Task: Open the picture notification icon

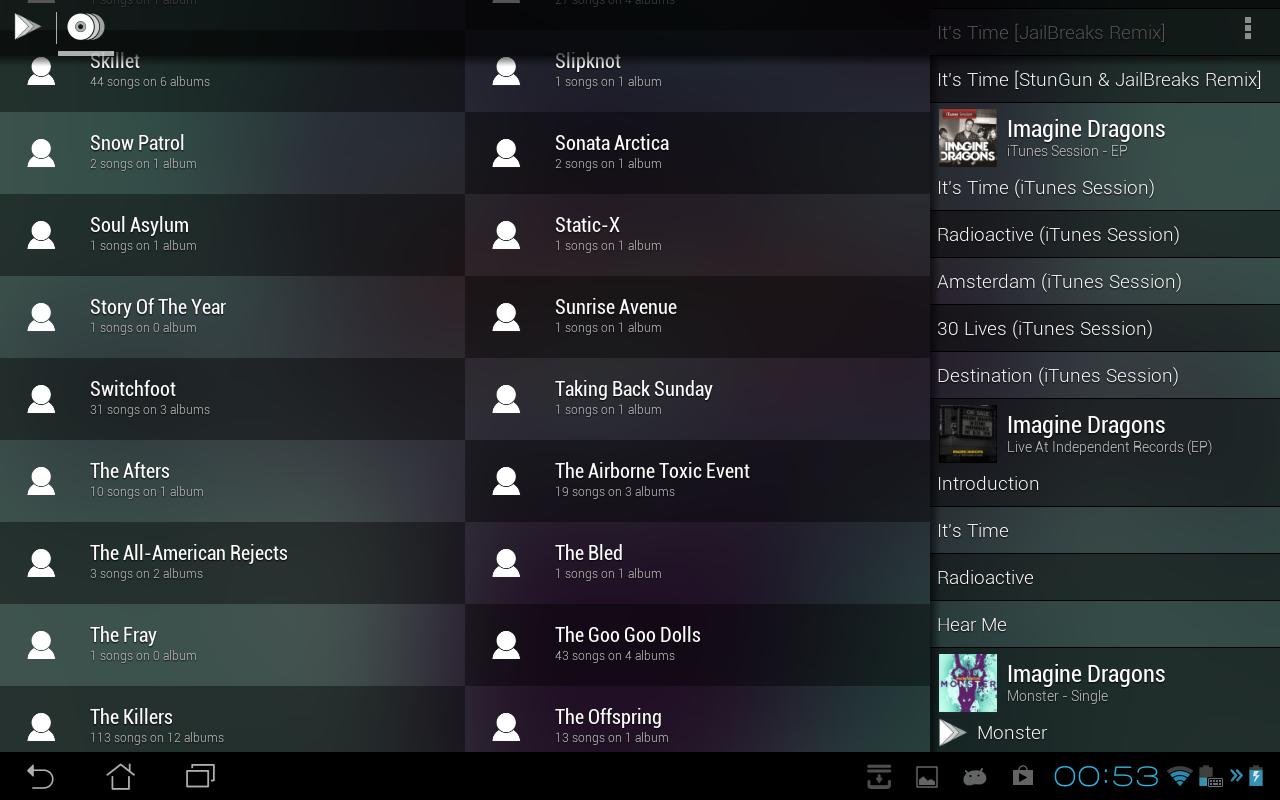Action: [927, 777]
